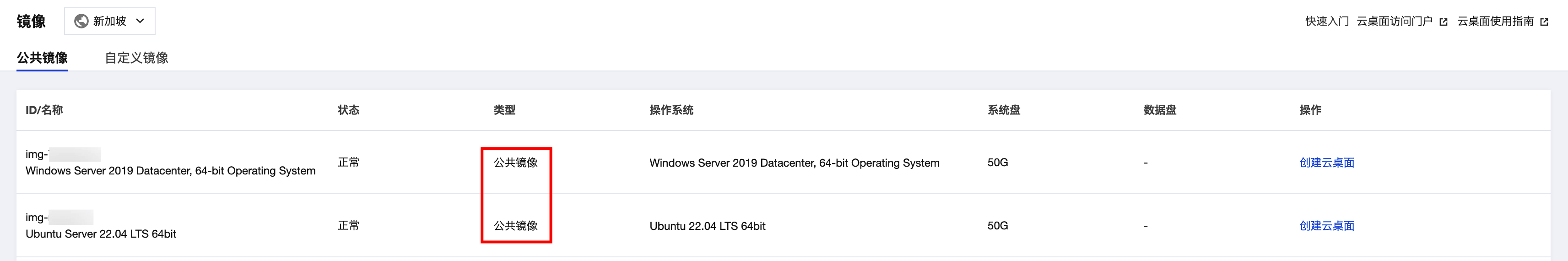The width and height of the screenshot is (1568, 261).
Task: Click the 操作系统 column header
Action: [x=671, y=110]
